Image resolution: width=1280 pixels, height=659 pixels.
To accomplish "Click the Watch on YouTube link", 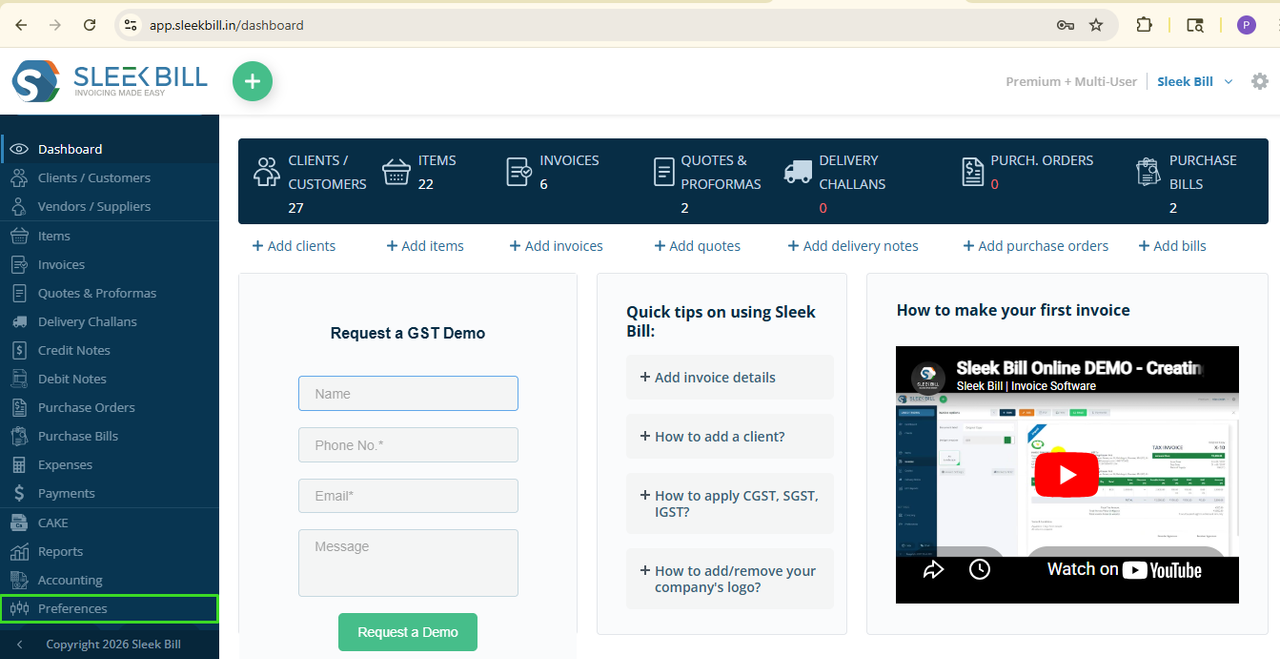I will pyautogui.click(x=1124, y=570).
